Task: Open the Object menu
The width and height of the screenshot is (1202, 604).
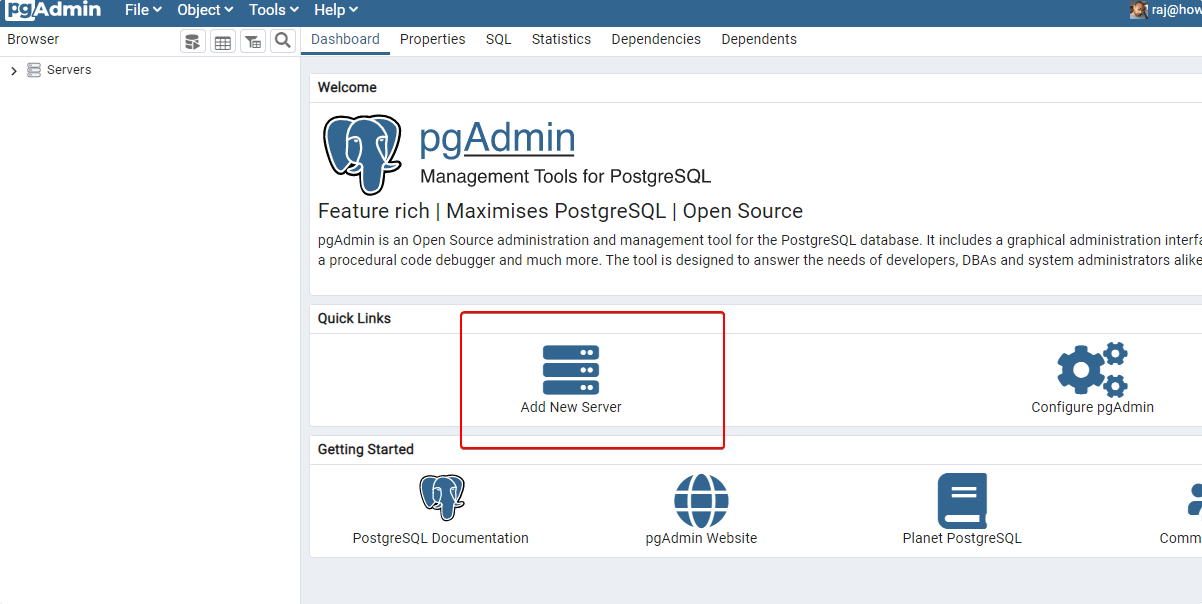Action: pyautogui.click(x=205, y=10)
